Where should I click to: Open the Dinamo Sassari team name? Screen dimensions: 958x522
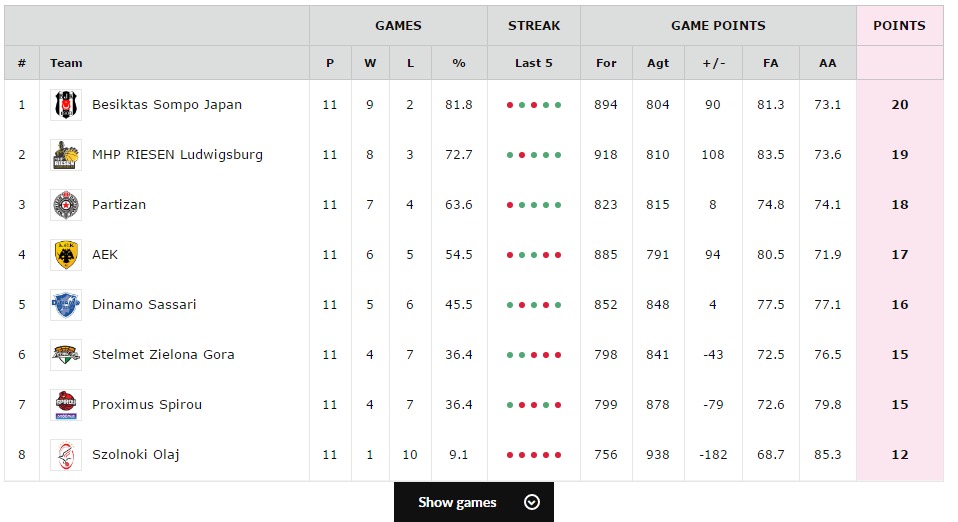point(144,305)
